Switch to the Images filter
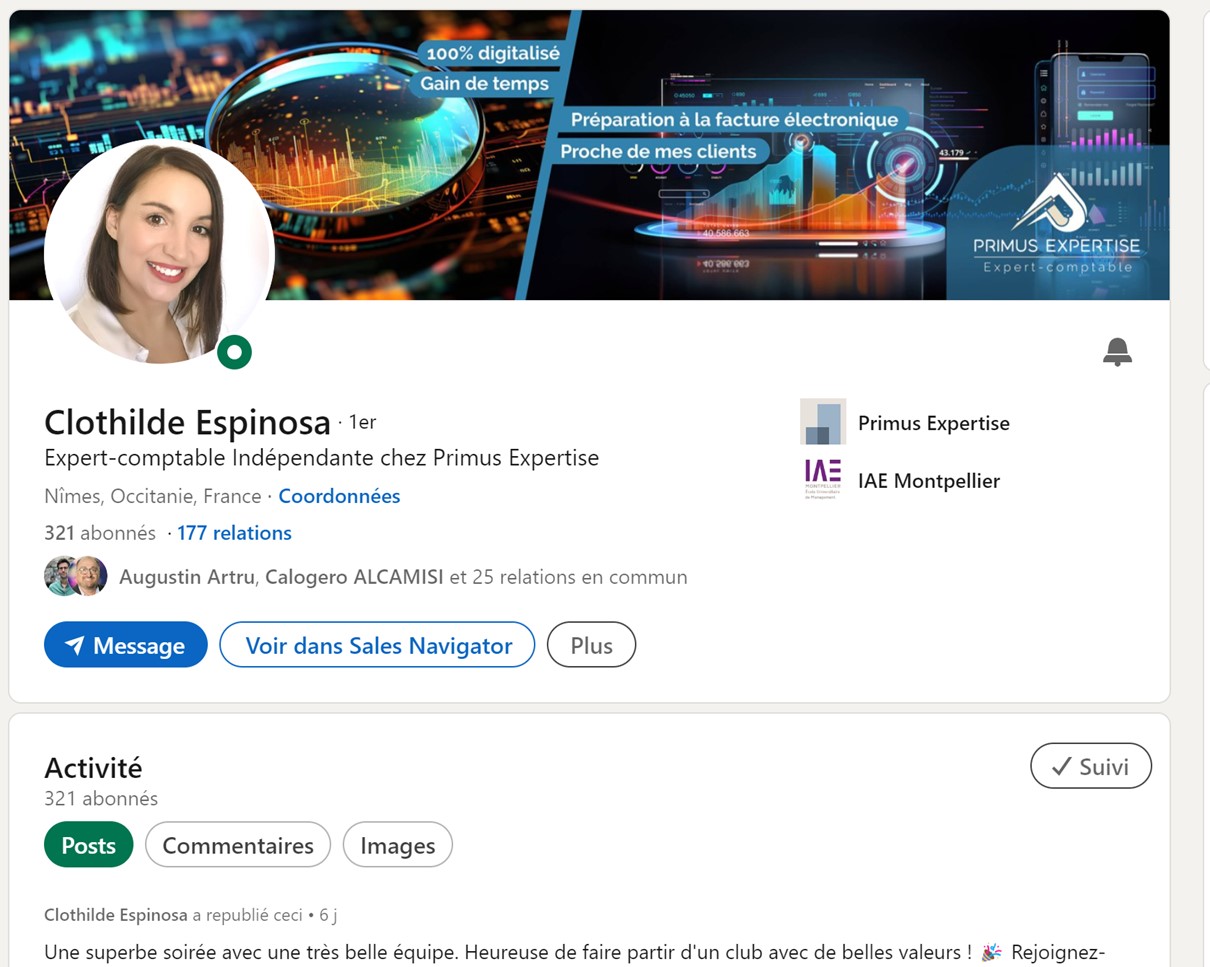Screen dimensions: 1210x967 click(x=397, y=845)
